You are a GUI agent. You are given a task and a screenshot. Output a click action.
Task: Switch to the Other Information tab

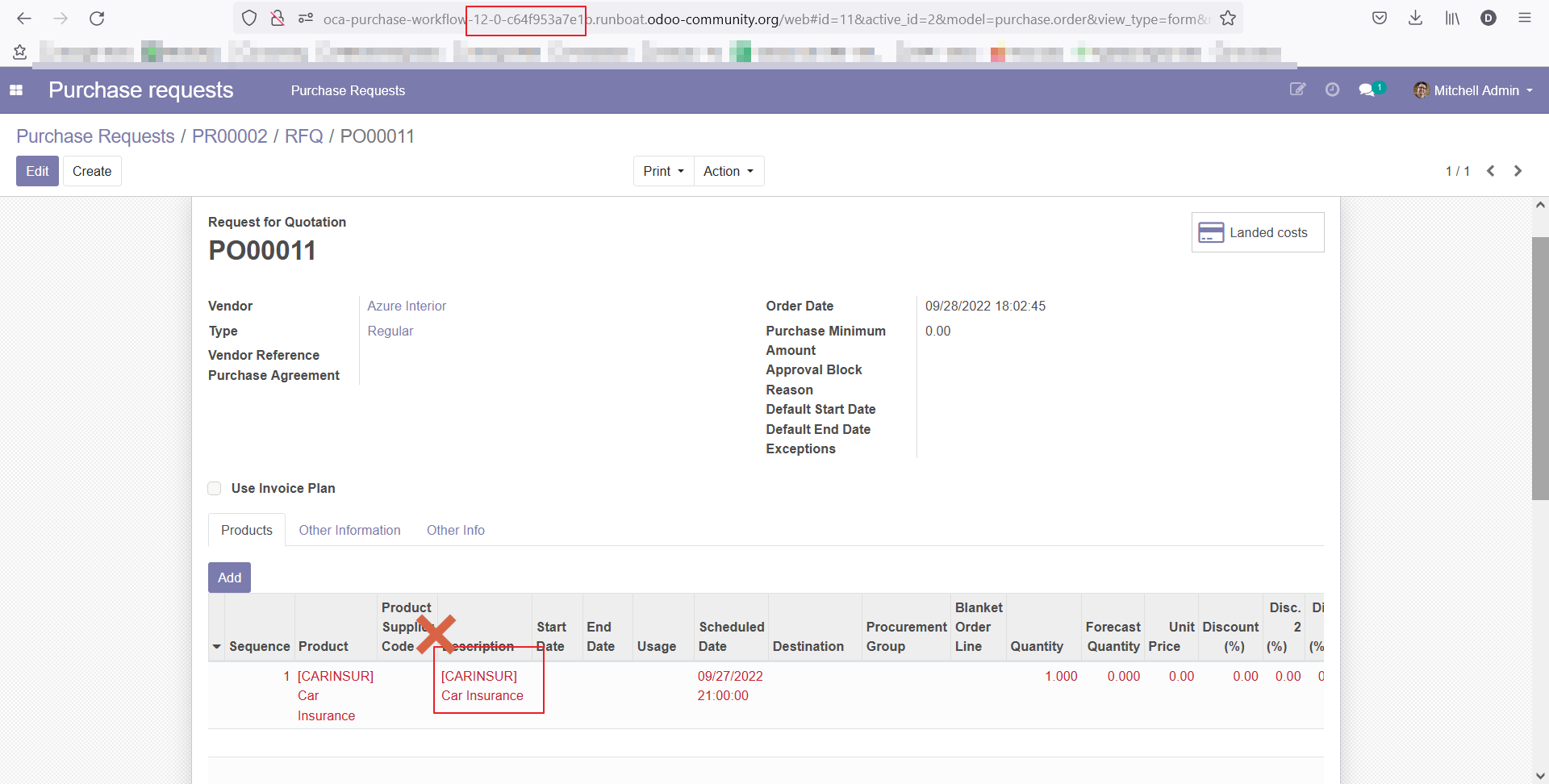coord(349,530)
